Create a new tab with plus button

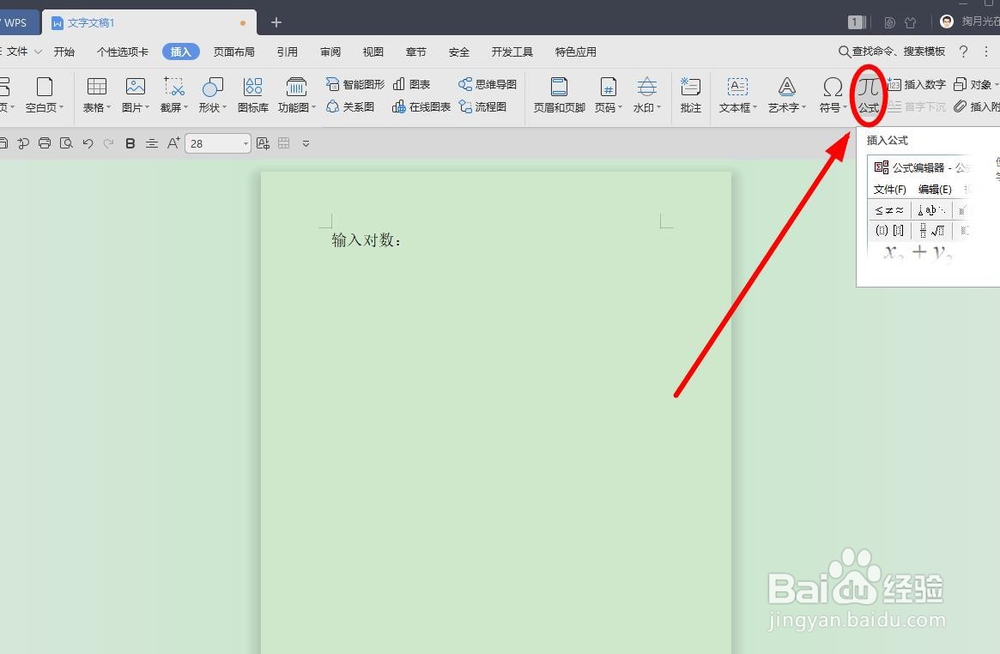coord(276,22)
